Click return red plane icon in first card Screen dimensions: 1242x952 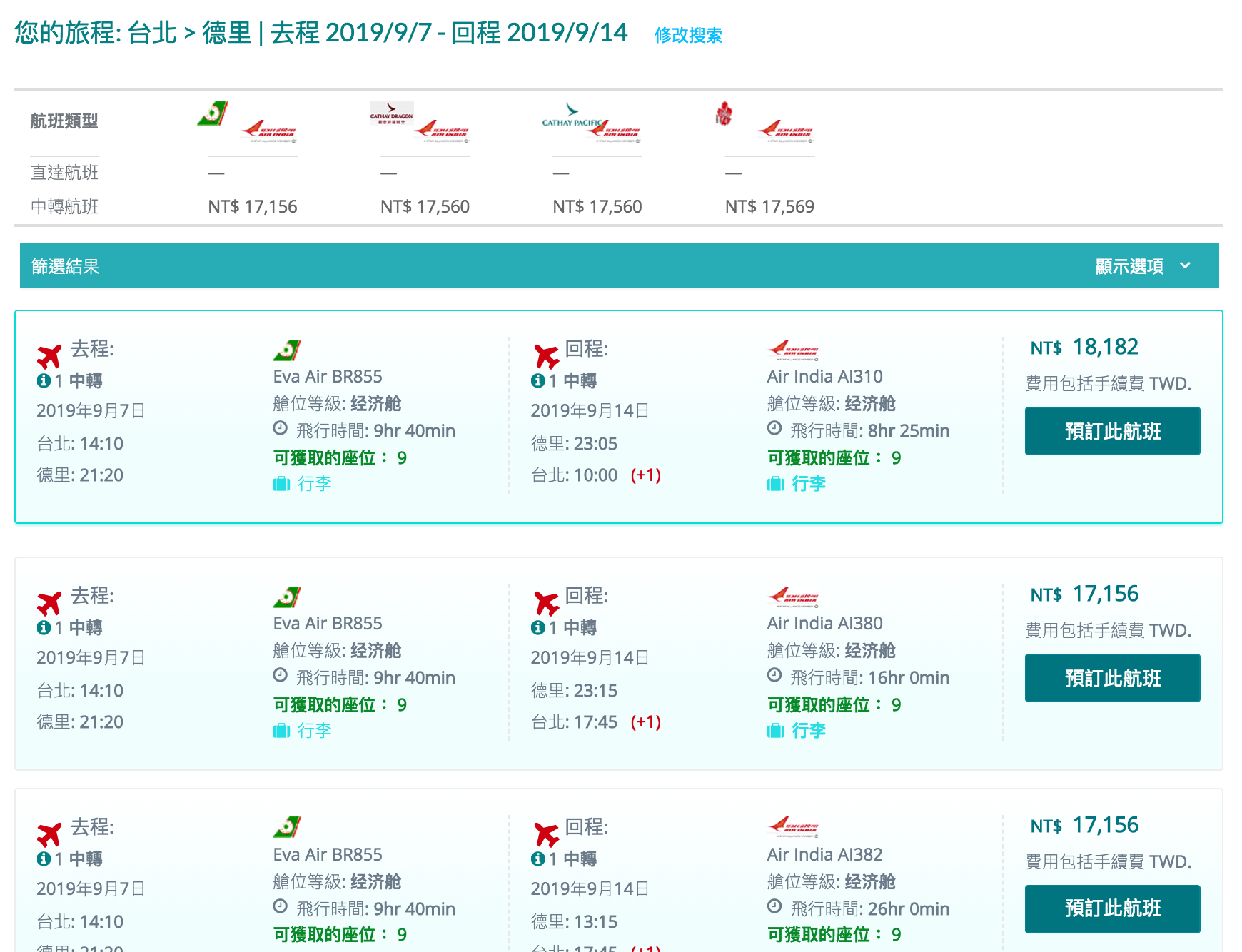pos(547,356)
